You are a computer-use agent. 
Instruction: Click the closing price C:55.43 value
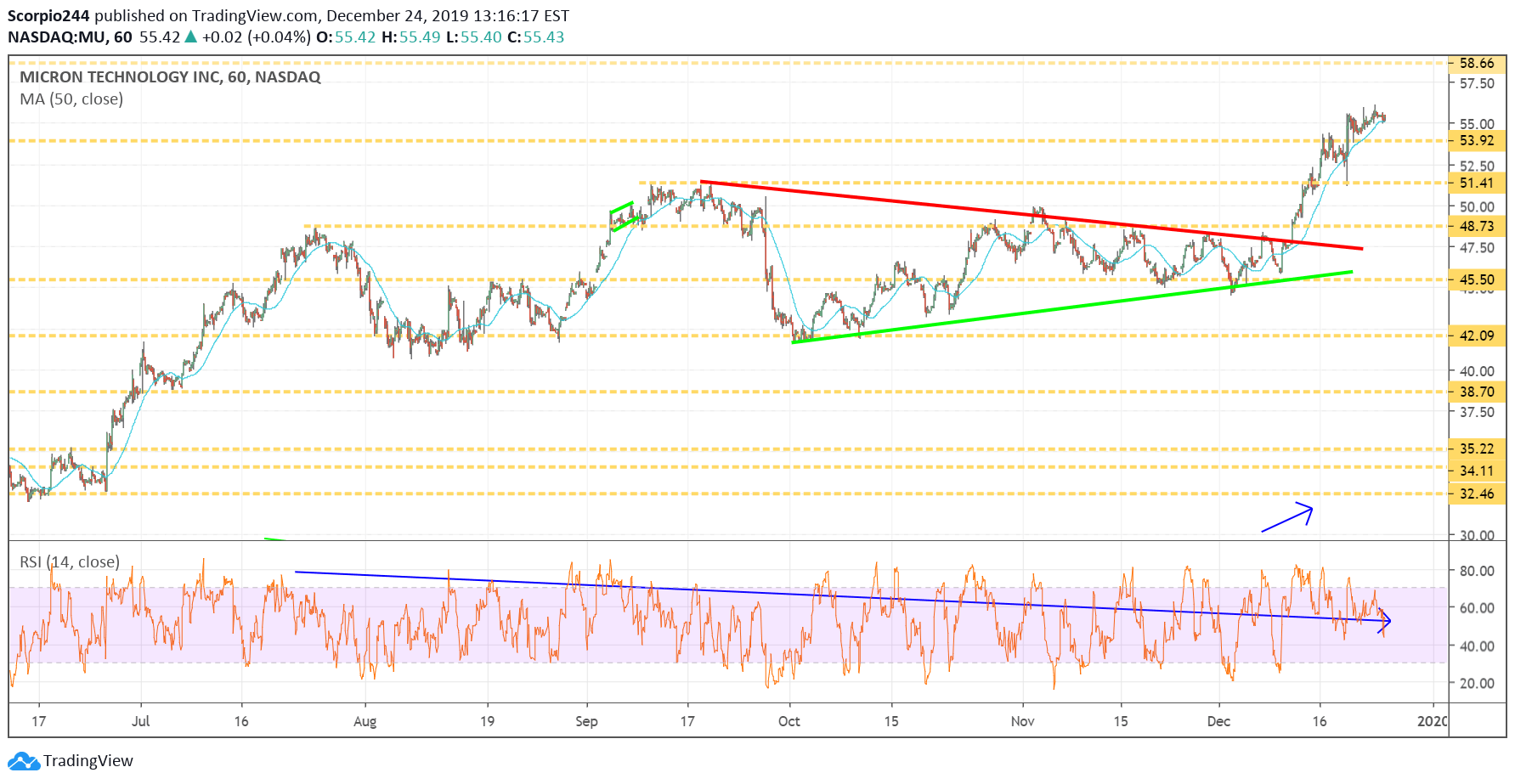pyautogui.click(x=536, y=37)
